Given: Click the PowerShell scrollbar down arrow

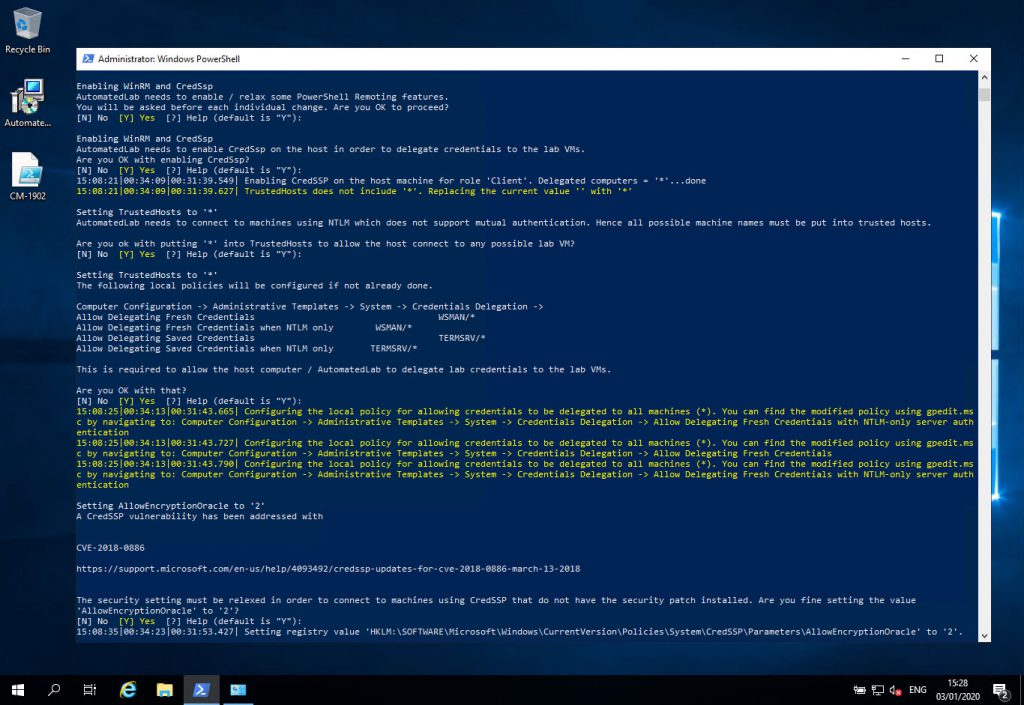Looking at the screenshot, I should coord(984,636).
